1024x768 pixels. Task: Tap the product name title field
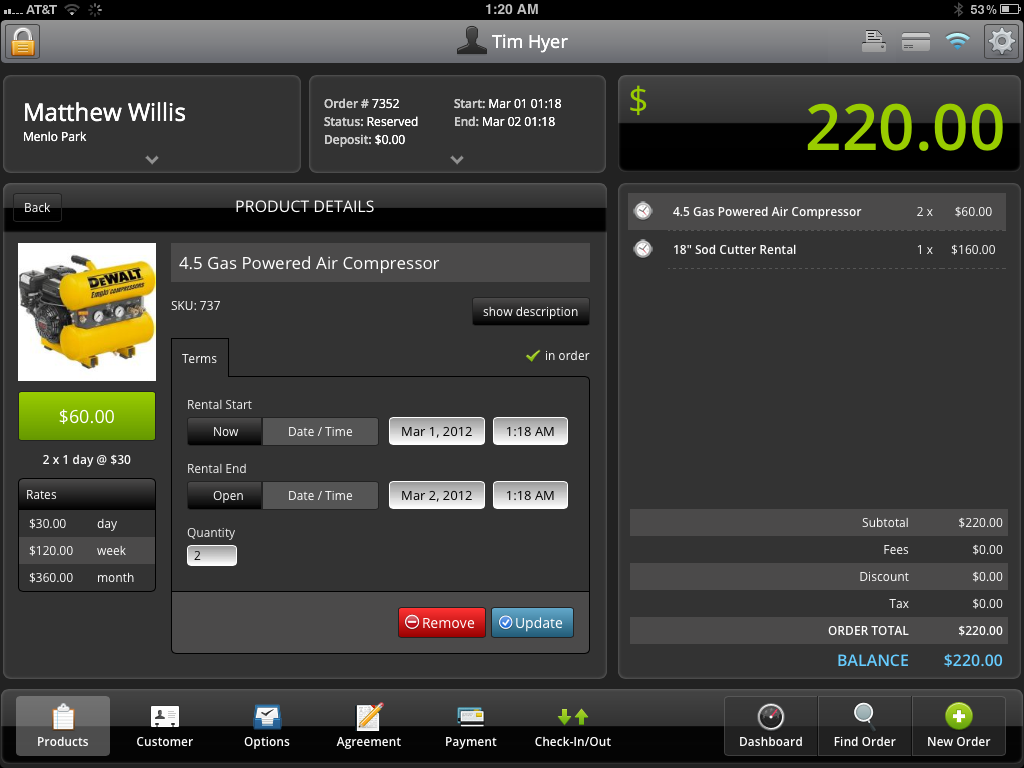(380, 263)
